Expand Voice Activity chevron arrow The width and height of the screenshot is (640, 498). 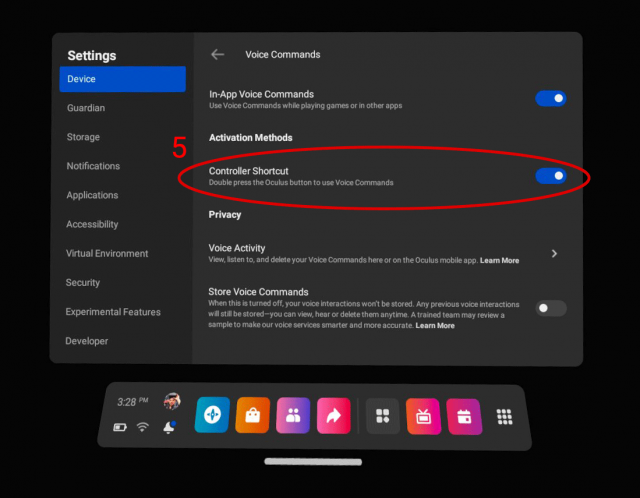[555, 254]
